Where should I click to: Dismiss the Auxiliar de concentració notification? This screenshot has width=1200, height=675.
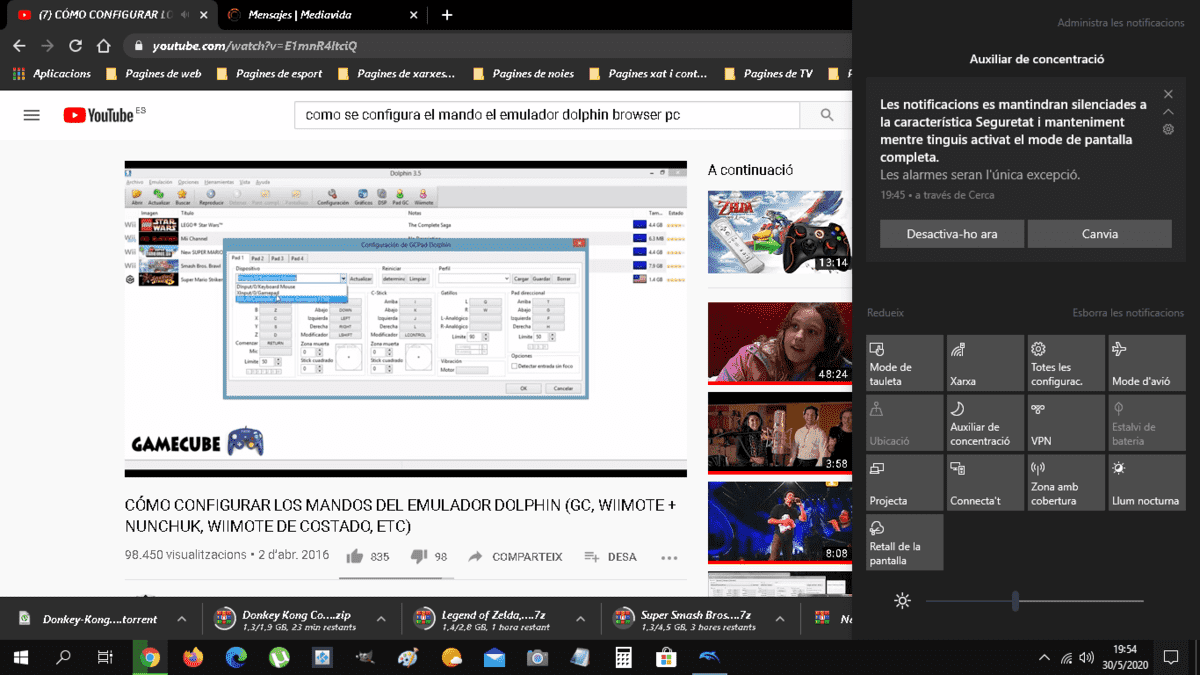coord(1168,94)
